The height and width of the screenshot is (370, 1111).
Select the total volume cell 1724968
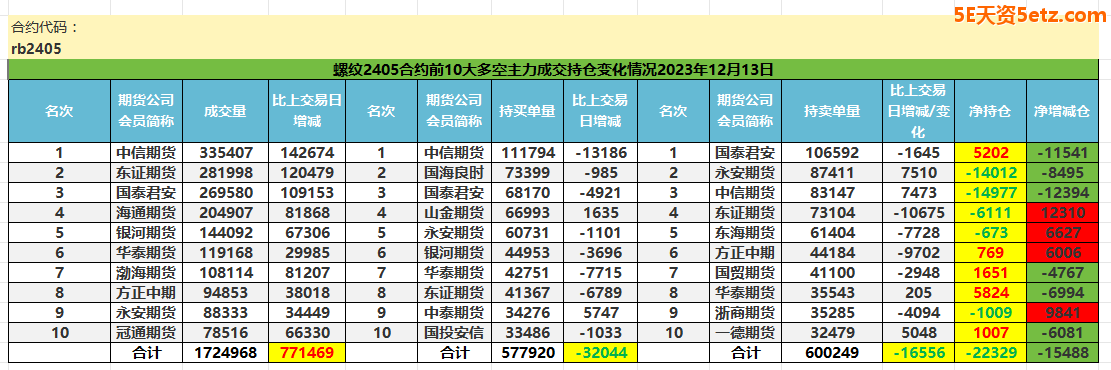click(225, 352)
